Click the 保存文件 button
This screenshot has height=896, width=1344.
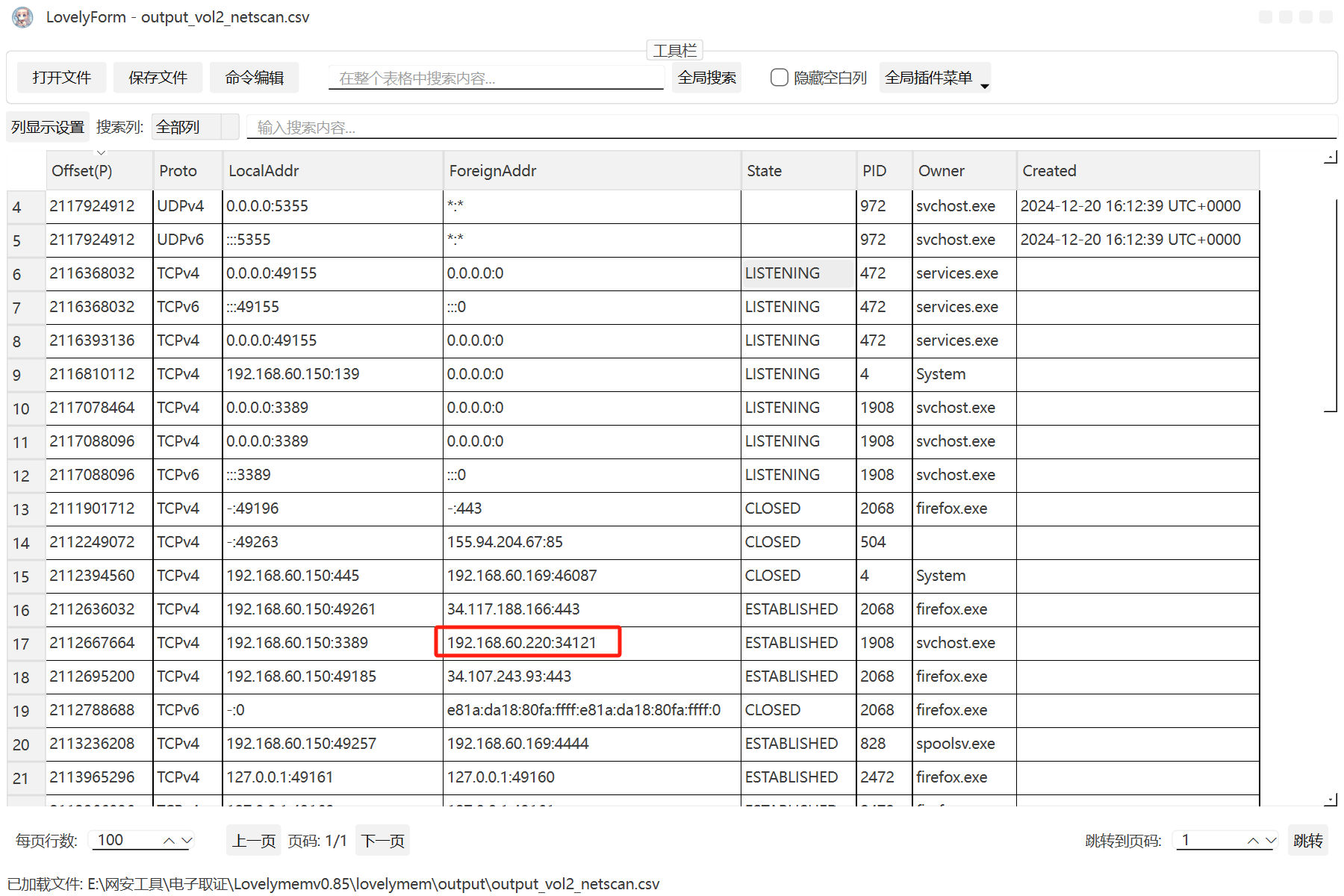[157, 77]
